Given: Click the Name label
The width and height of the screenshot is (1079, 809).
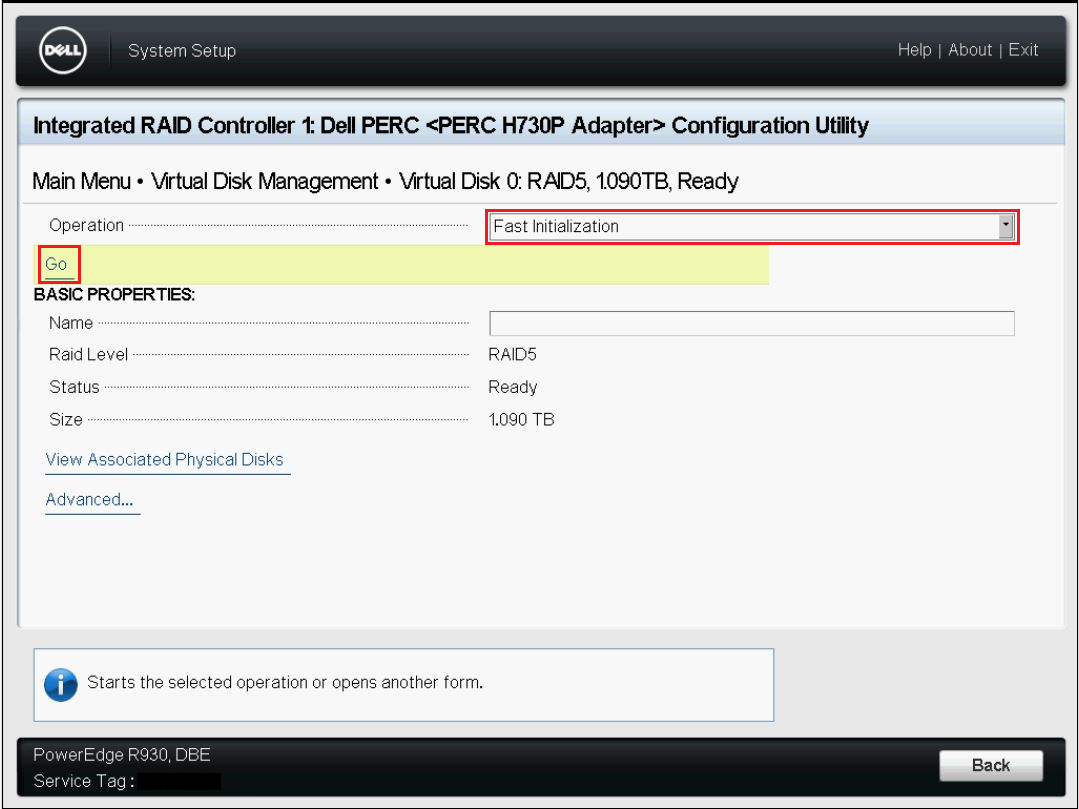Looking at the screenshot, I should (x=71, y=323).
